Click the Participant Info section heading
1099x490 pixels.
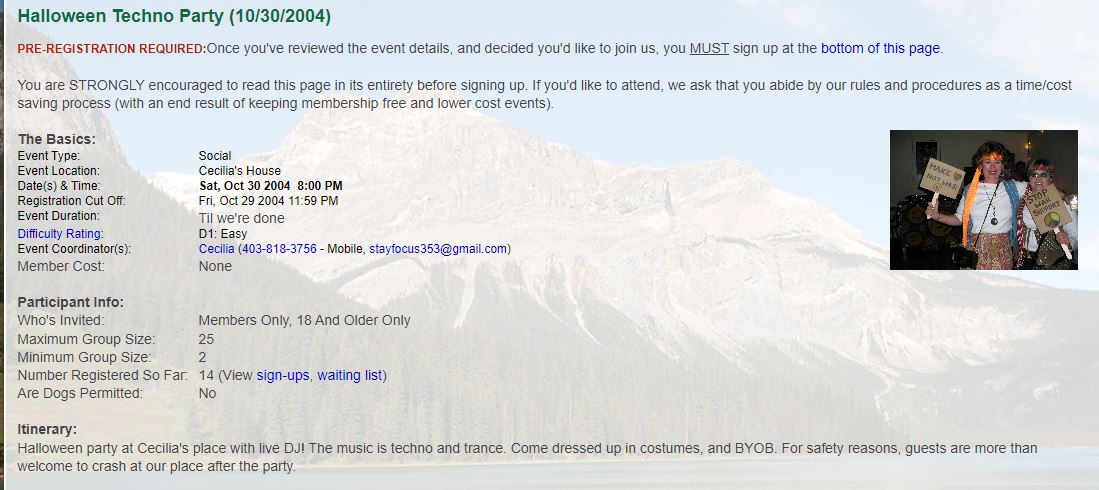pyautogui.click(x=71, y=302)
